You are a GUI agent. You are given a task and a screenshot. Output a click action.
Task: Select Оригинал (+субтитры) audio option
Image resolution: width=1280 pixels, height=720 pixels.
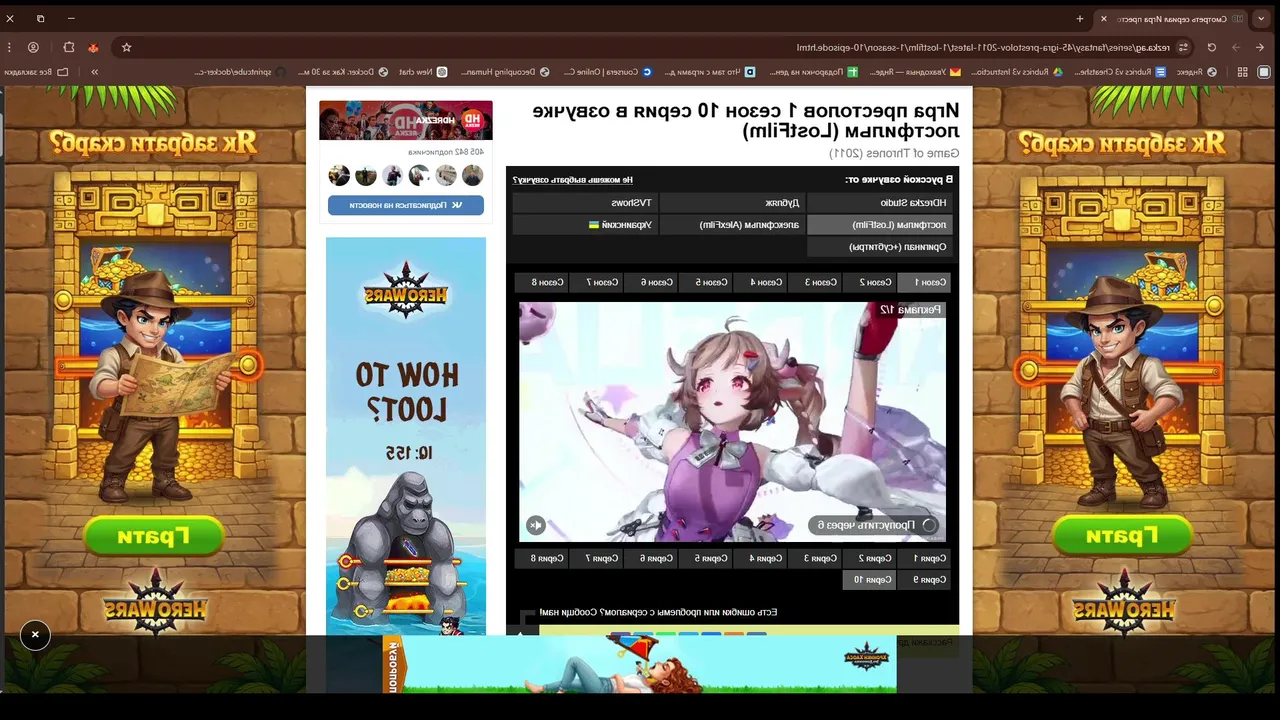(880, 246)
